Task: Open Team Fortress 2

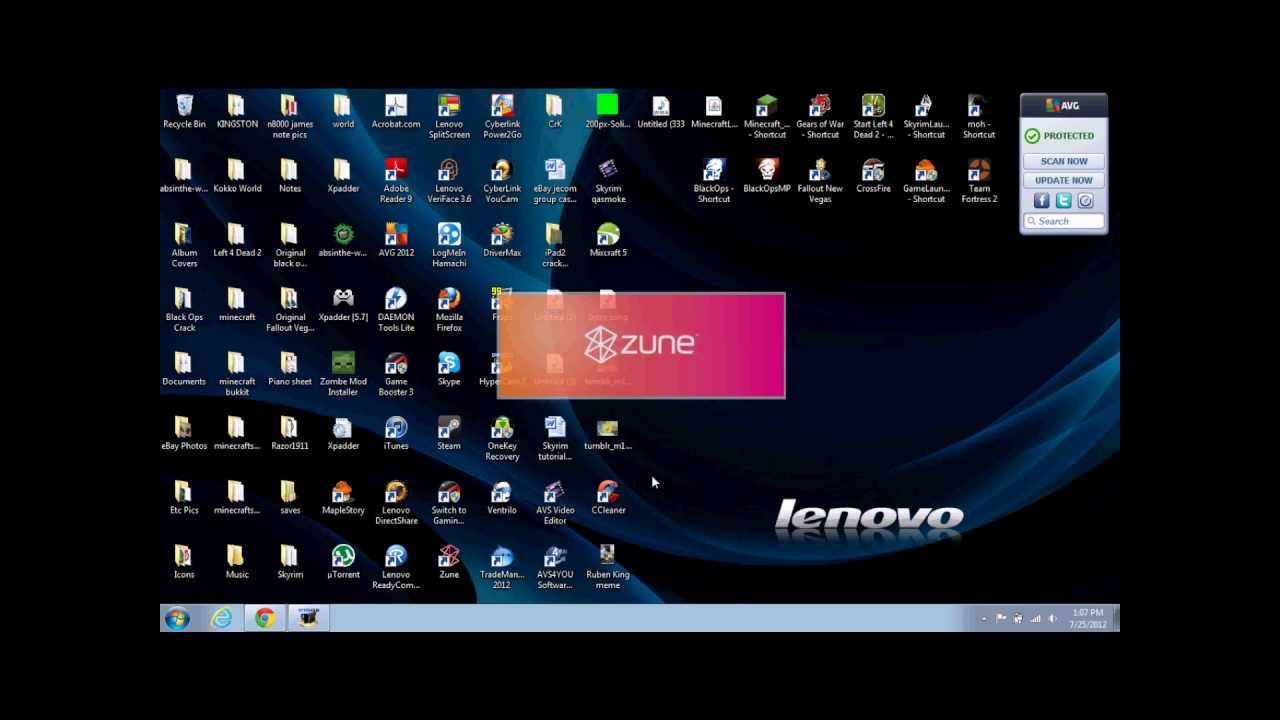Action: click(979, 181)
